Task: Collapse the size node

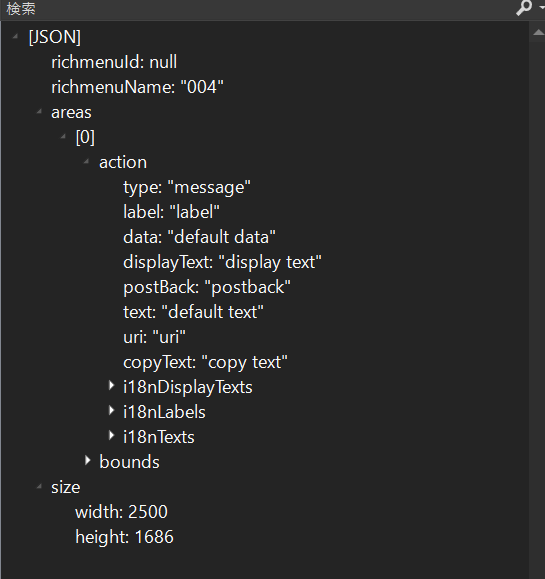Action: pyautogui.click(x=39, y=487)
